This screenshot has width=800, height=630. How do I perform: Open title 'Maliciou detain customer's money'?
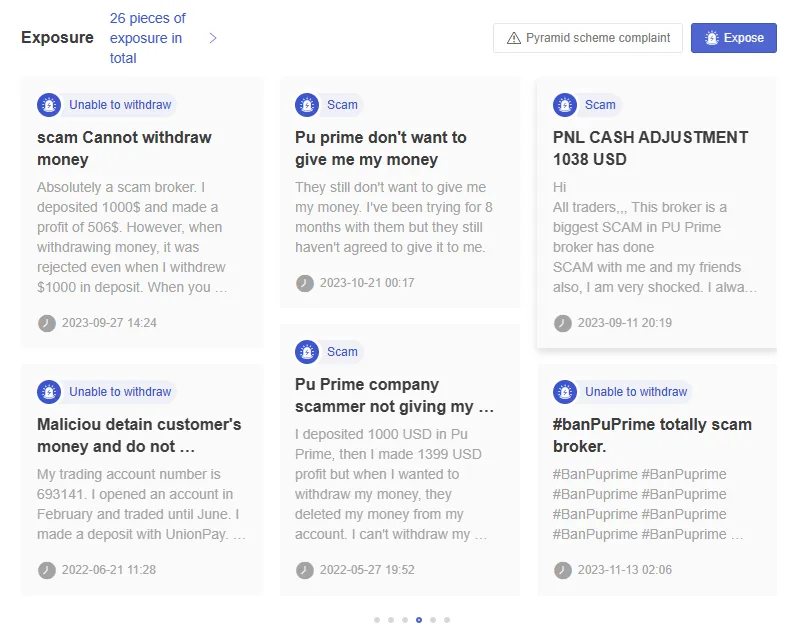tap(139, 435)
